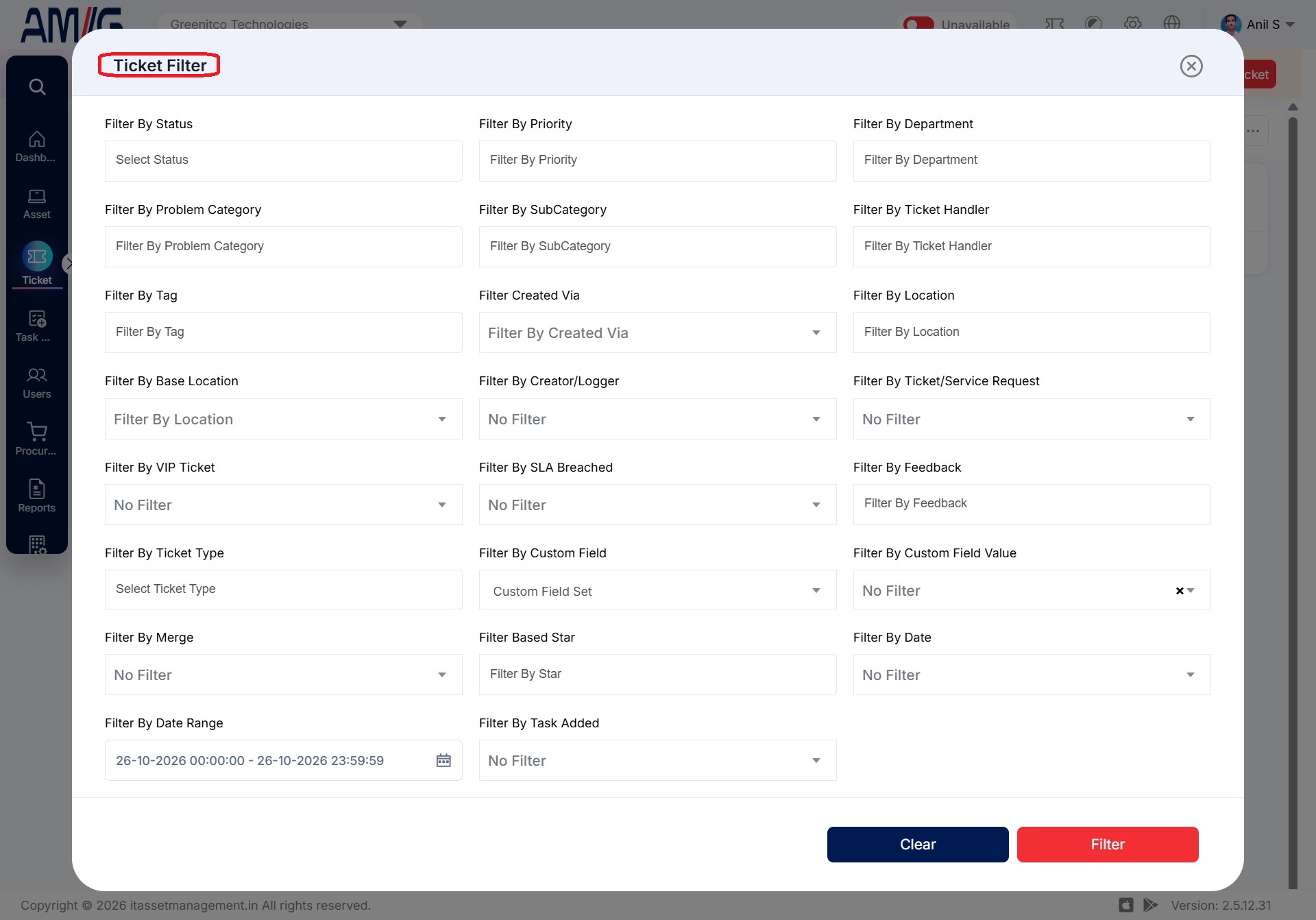Open Filter By Merge dropdown
Image resolution: width=1316 pixels, height=920 pixels.
click(283, 675)
